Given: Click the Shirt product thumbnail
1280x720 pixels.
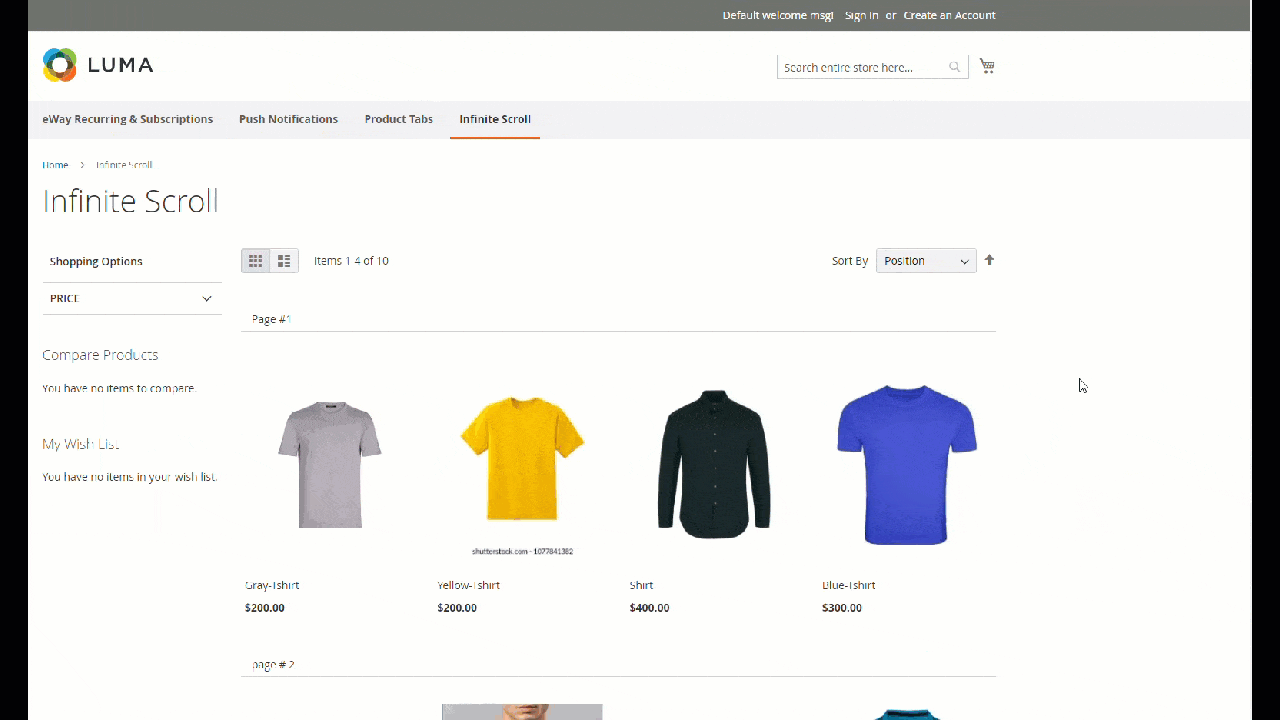Looking at the screenshot, I should click(712, 463).
